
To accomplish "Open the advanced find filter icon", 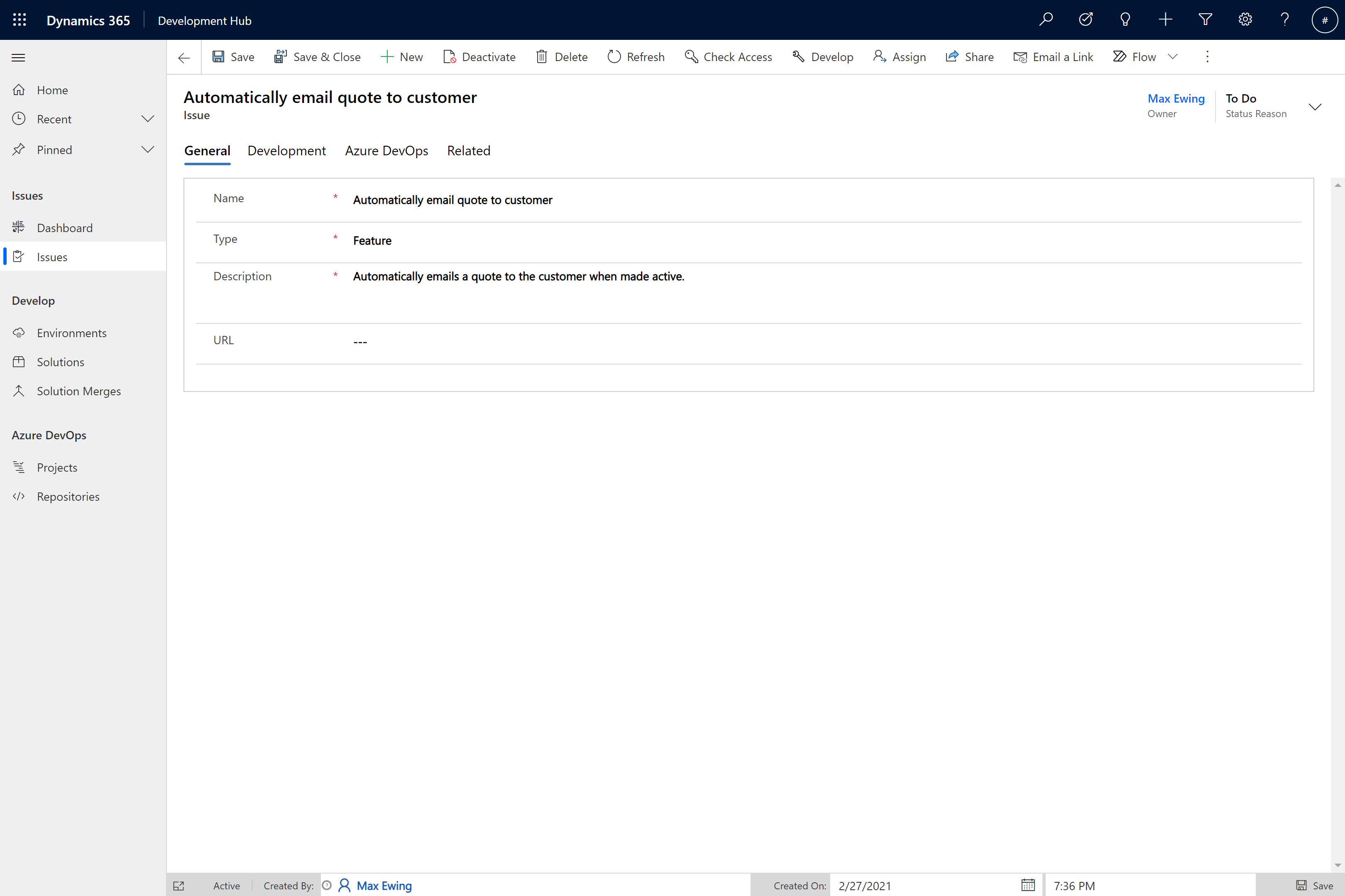I will click(x=1205, y=20).
